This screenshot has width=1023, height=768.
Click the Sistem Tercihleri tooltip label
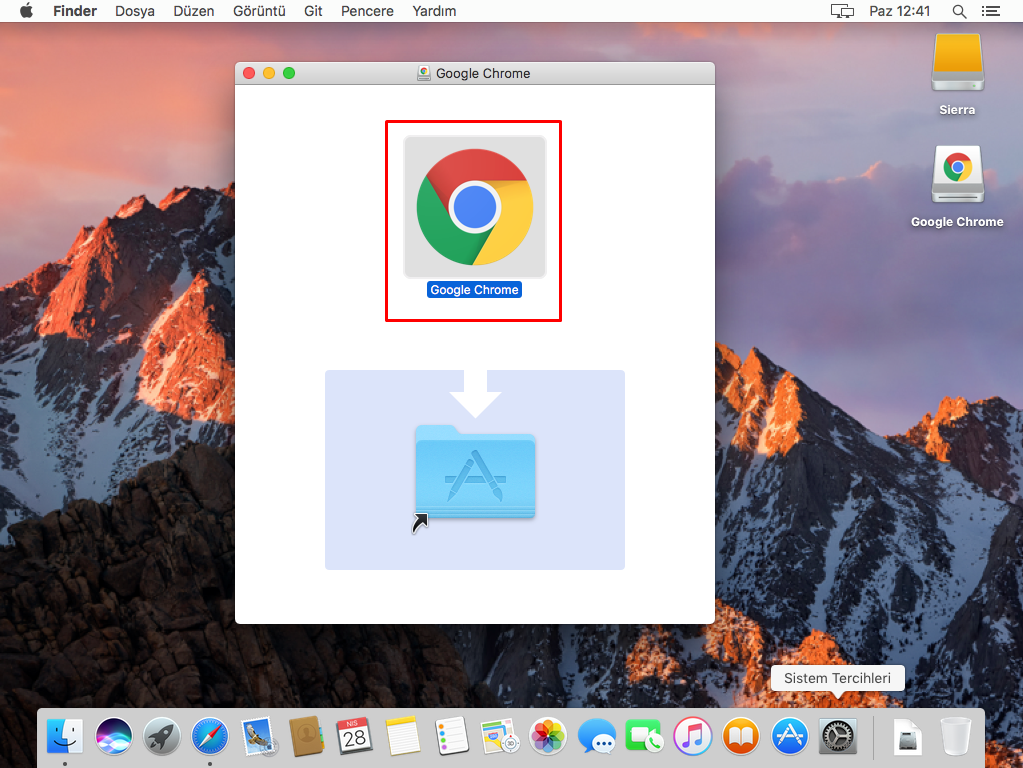click(837, 678)
